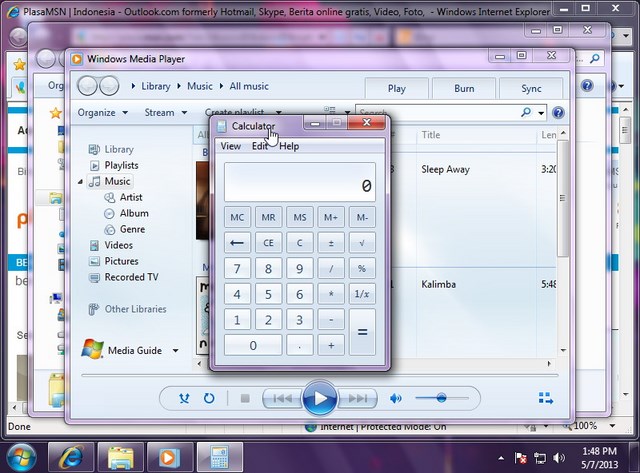Viewport: 640px width, 473px height.
Task: Open the Windows Start button
Action: point(21,457)
